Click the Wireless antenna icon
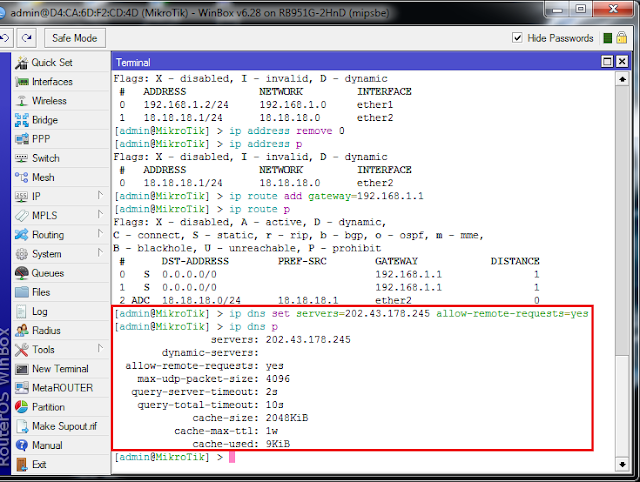 point(21,101)
